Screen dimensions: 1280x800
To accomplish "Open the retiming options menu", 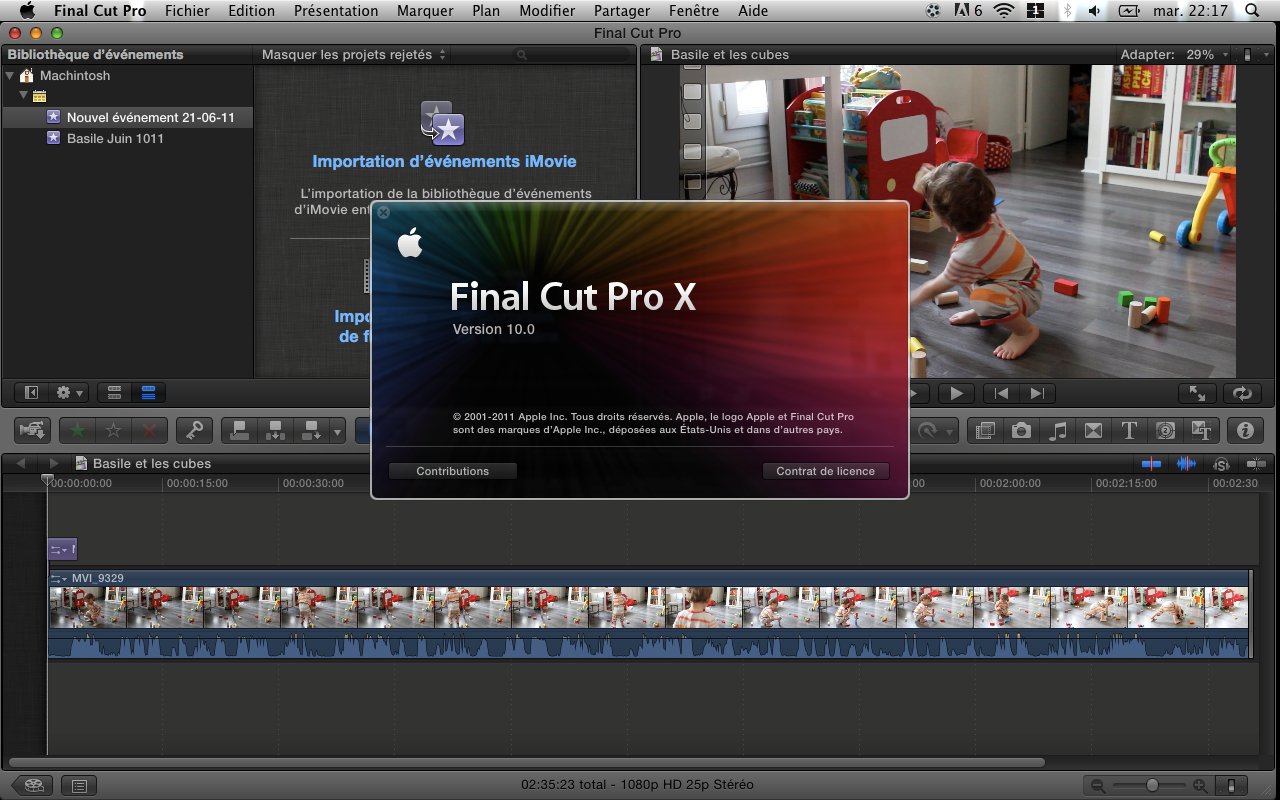I will click(x=935, y=430).
